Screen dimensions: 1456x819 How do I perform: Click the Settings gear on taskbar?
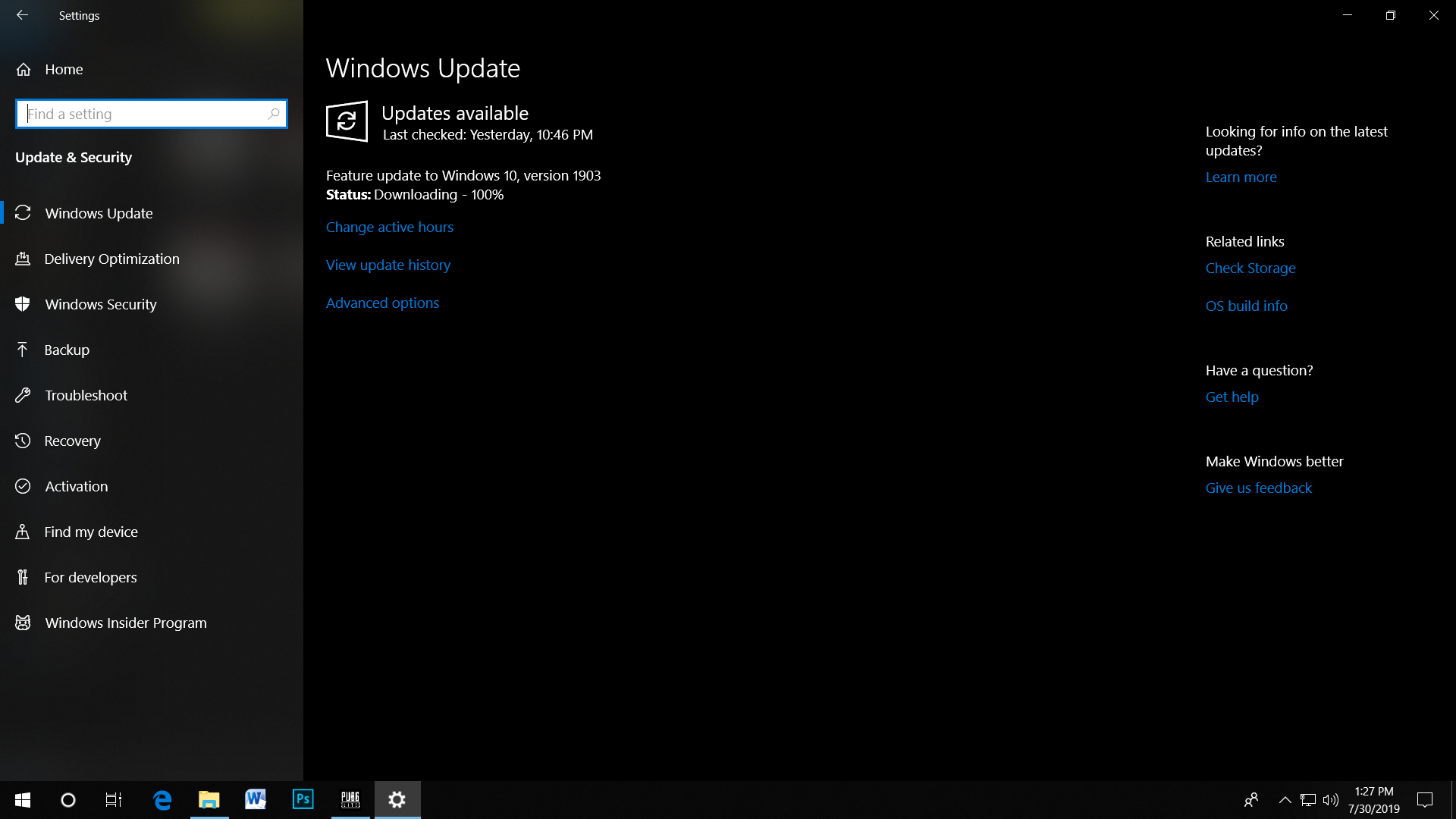pos(397,800)
